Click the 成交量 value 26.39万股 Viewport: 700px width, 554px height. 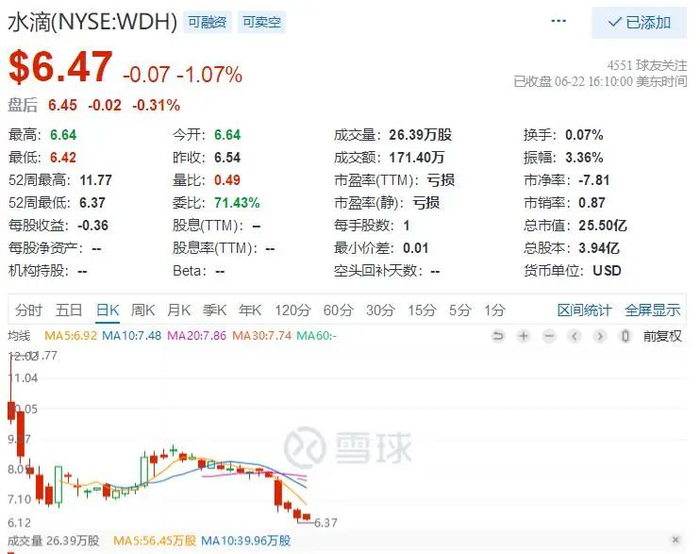point(421,135)
